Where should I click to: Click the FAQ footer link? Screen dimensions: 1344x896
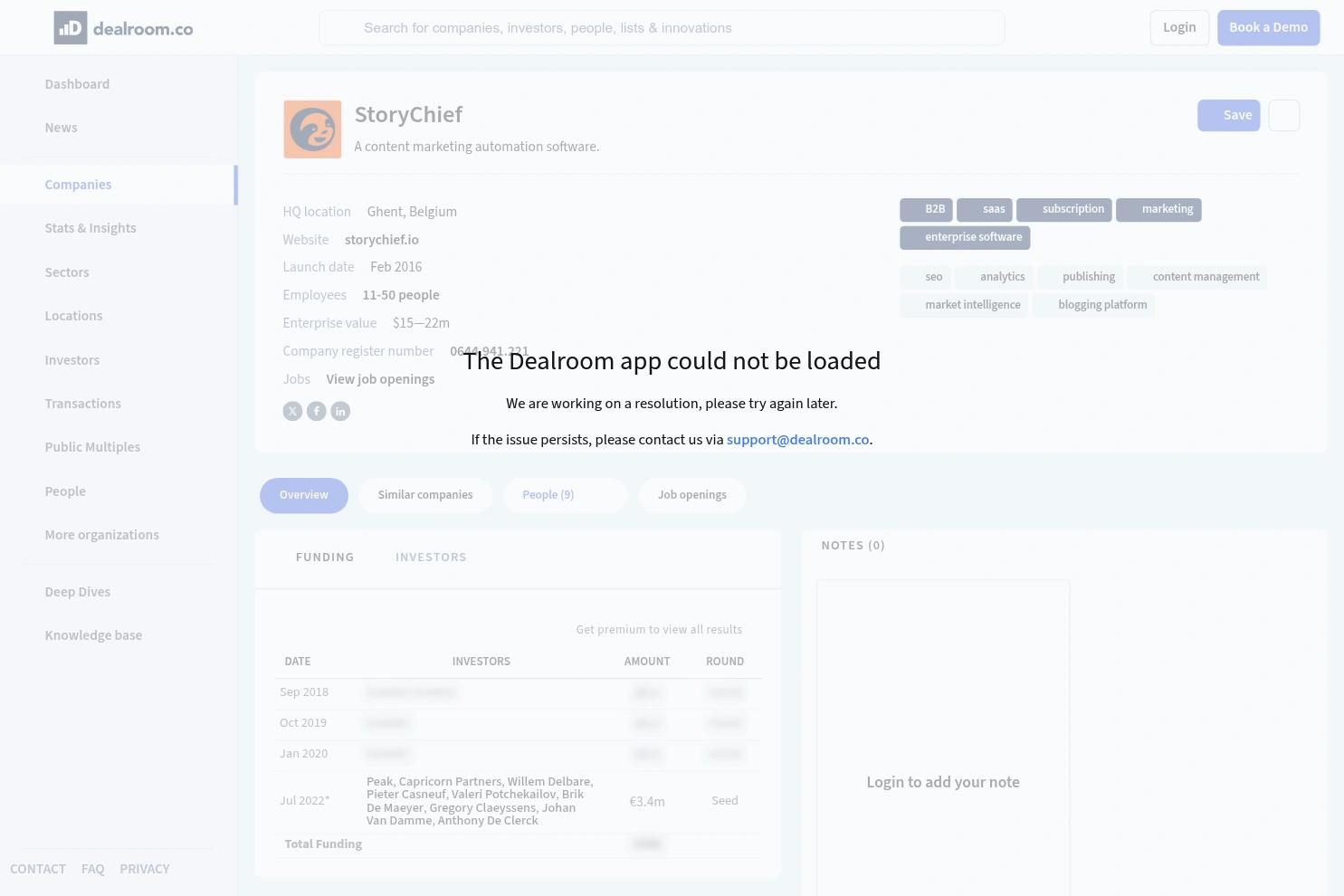pyautogui.click(x=92, y=869)
